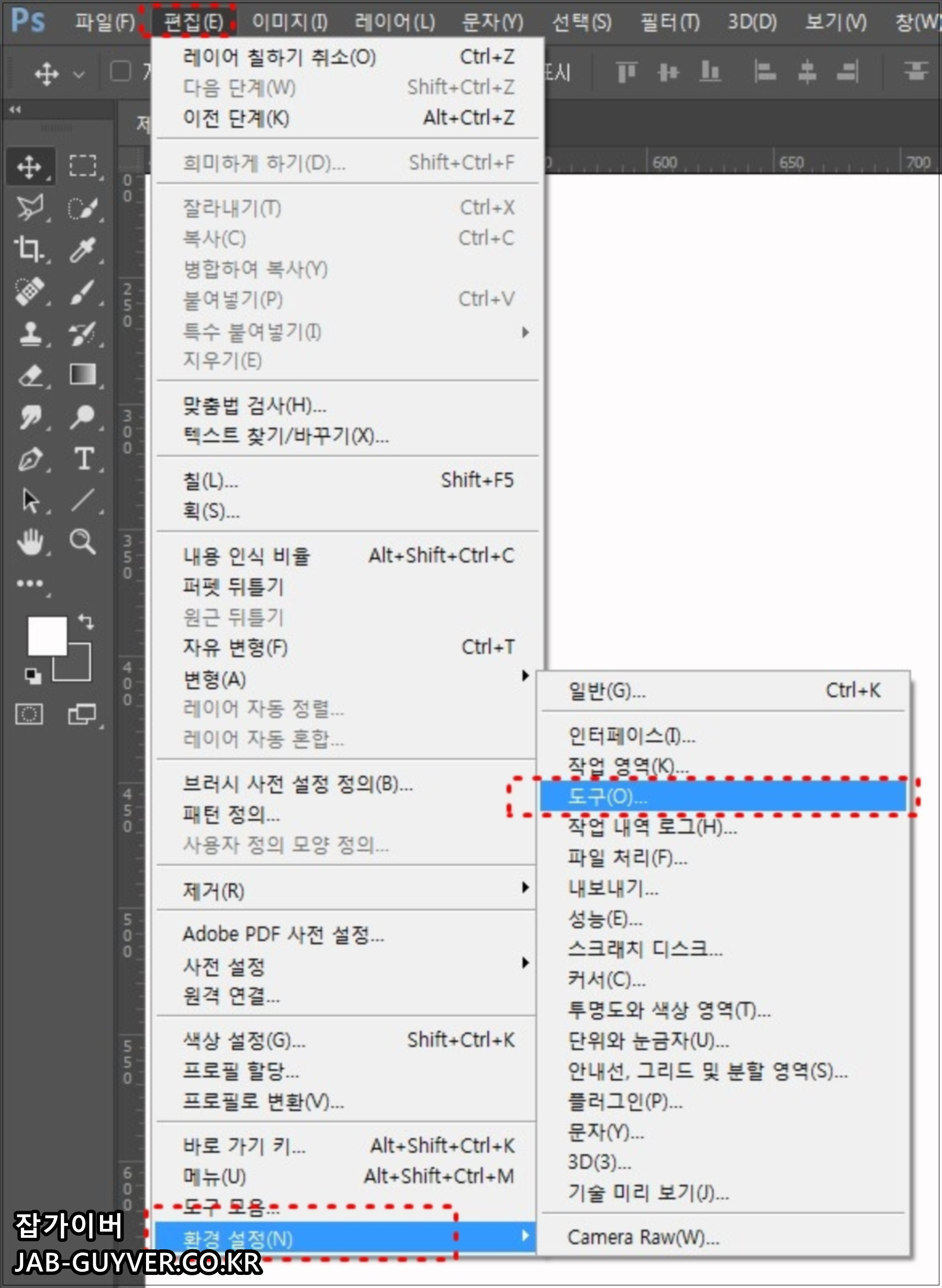Image resolution: width=942 pixels, height=1288 pixels.
Task: Open the Move tool preset picker dropdown
Action: (79, 74)
